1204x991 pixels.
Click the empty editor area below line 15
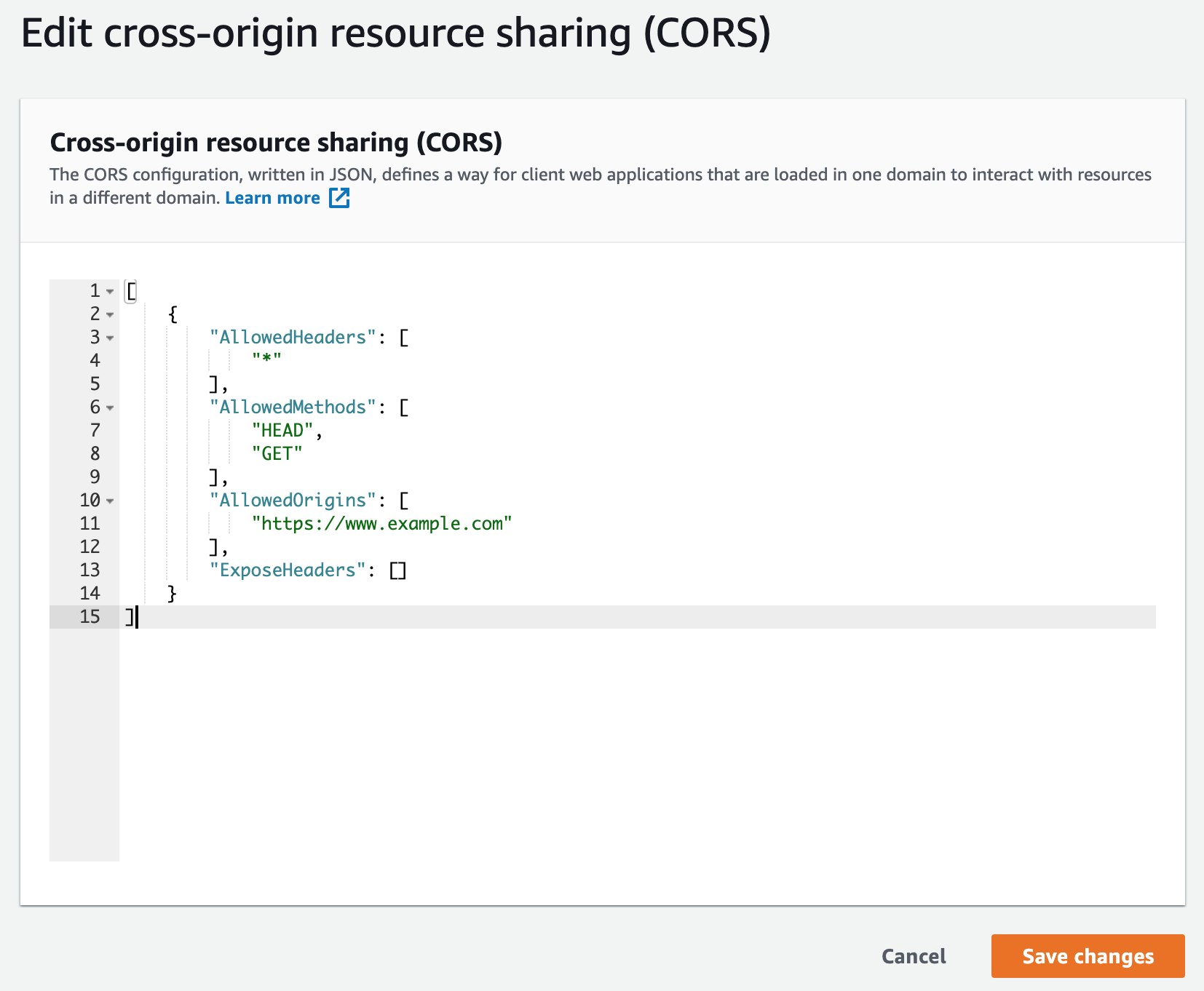(633, 742)
